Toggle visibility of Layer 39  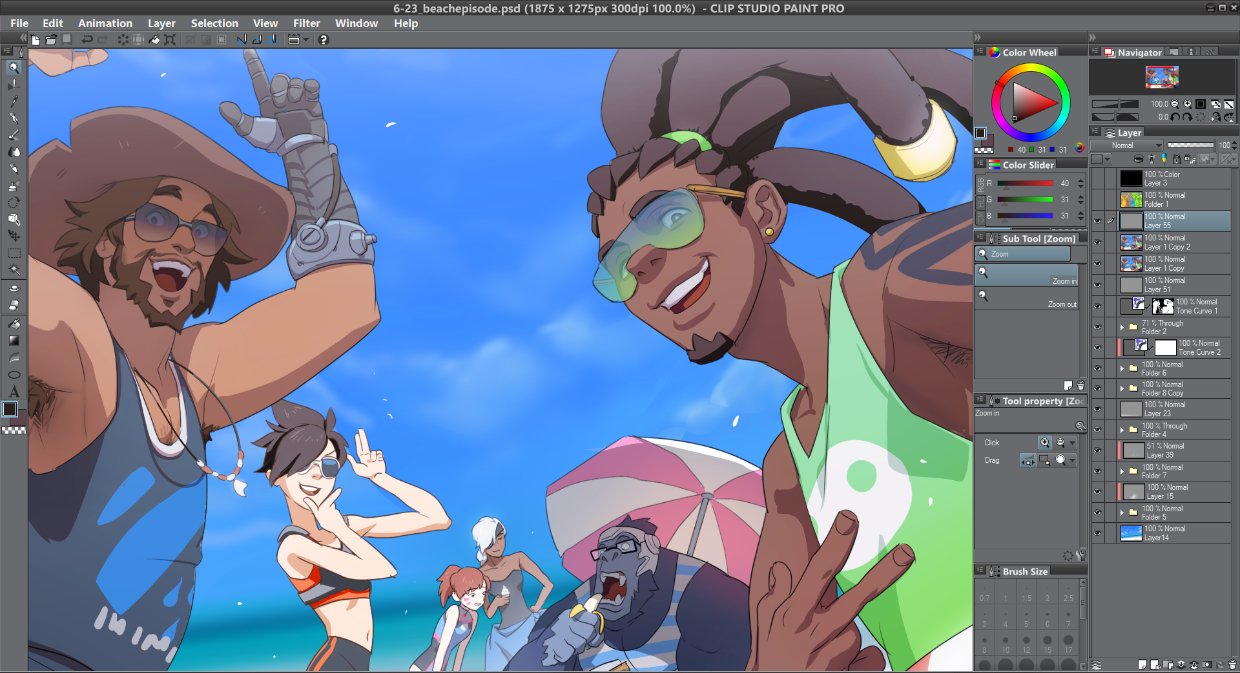tap(1097, 450)
